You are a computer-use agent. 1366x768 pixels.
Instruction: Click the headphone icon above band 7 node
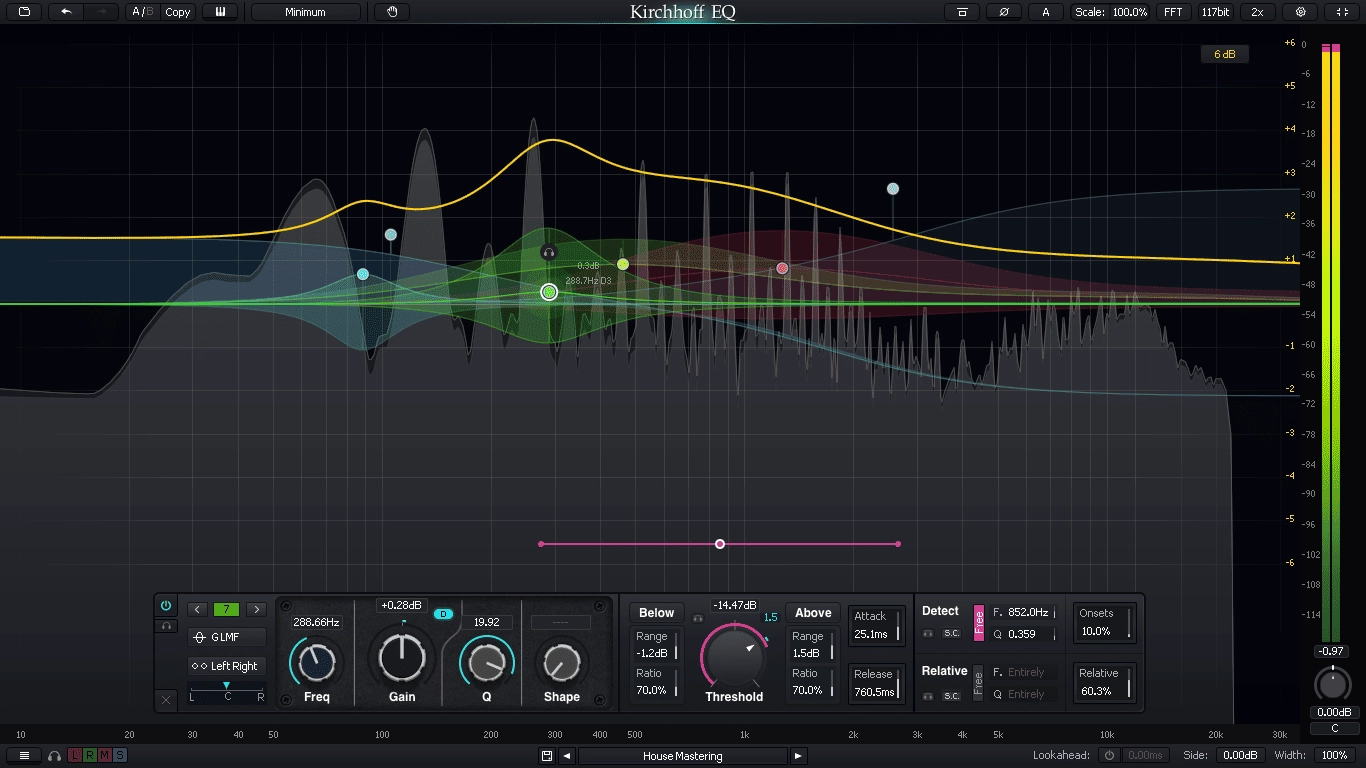point(548,253)
